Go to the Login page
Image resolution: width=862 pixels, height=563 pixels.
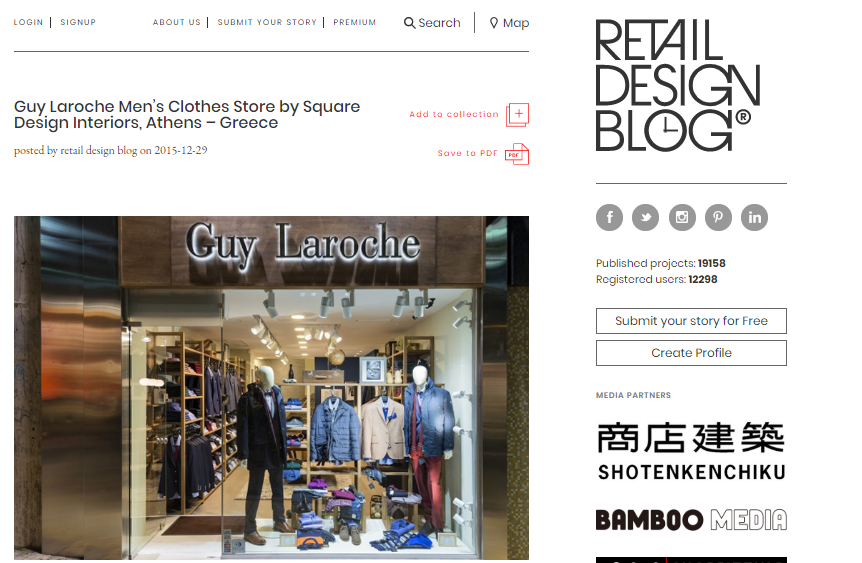(28, 22)
